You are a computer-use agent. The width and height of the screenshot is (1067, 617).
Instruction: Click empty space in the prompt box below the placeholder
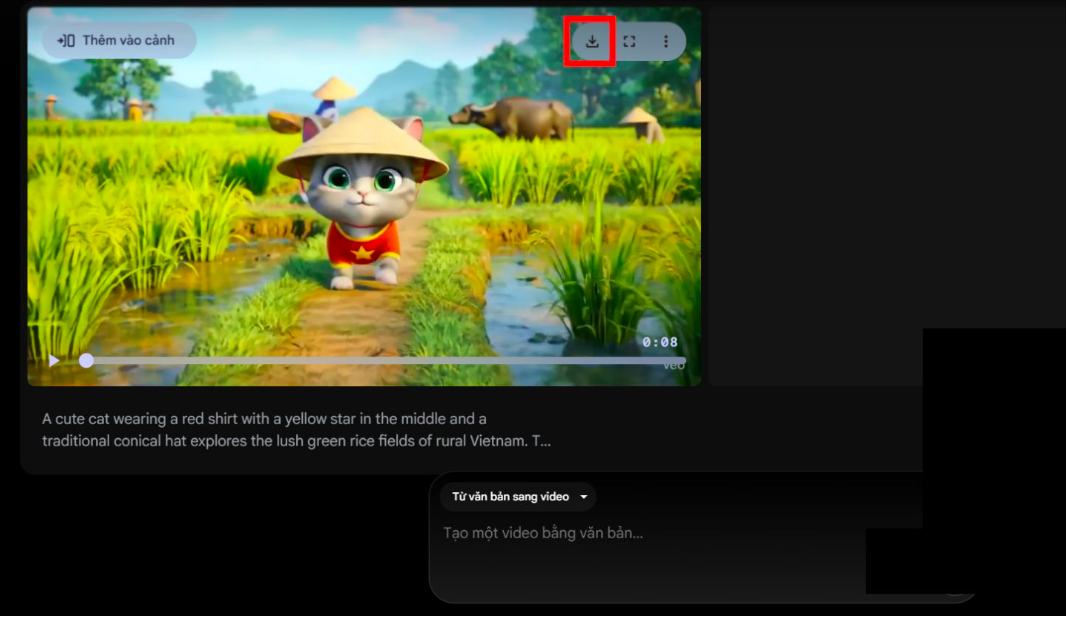pyautogui.click(x=640, y=575)
